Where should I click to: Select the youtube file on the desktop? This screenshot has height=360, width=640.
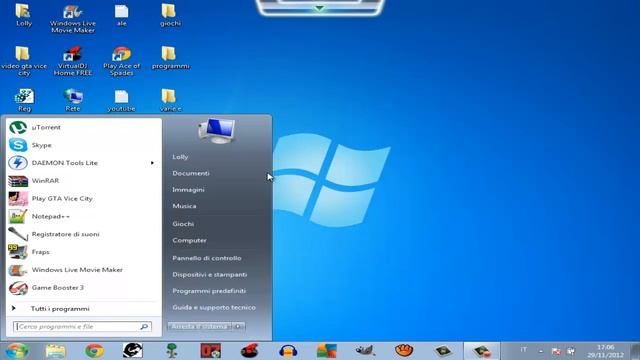[x=121, y=100]
